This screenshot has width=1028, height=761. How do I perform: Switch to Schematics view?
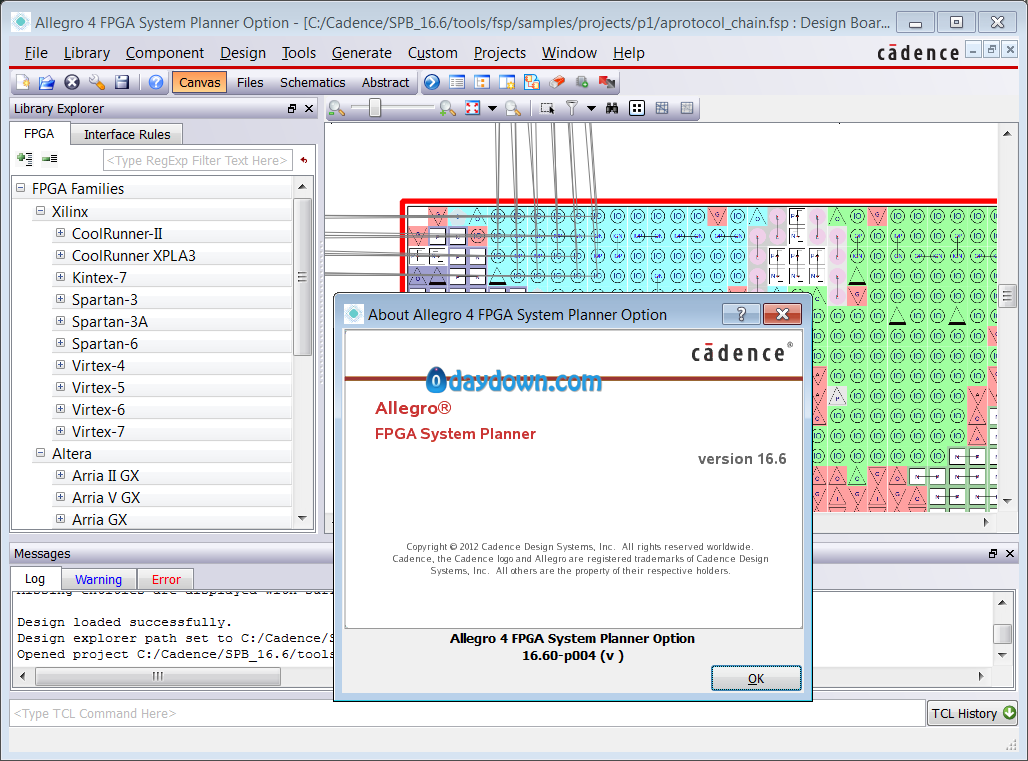pos(312,83)
